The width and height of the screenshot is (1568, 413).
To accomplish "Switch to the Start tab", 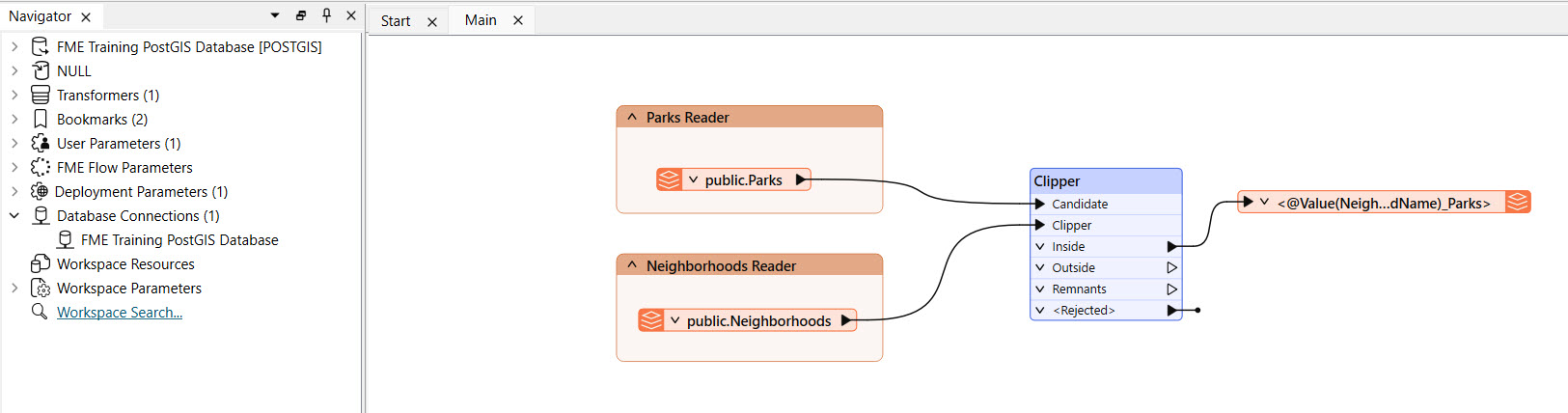I will coord(396,20).
